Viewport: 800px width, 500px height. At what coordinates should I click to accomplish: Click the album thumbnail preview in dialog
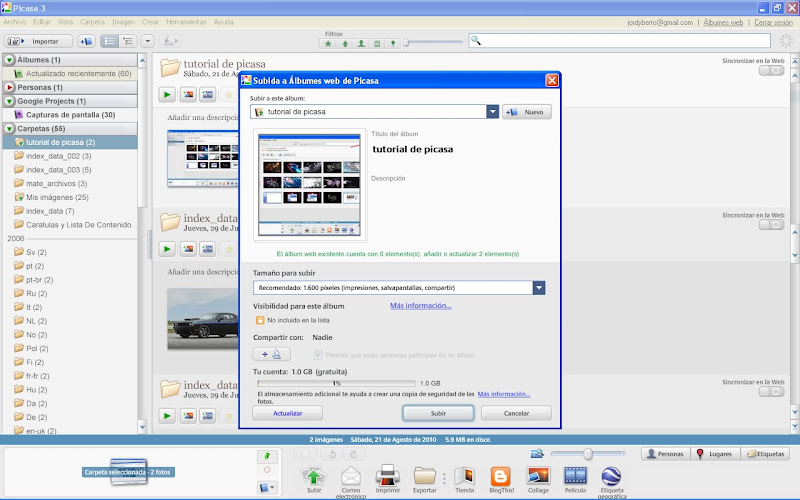pos(309,185)
